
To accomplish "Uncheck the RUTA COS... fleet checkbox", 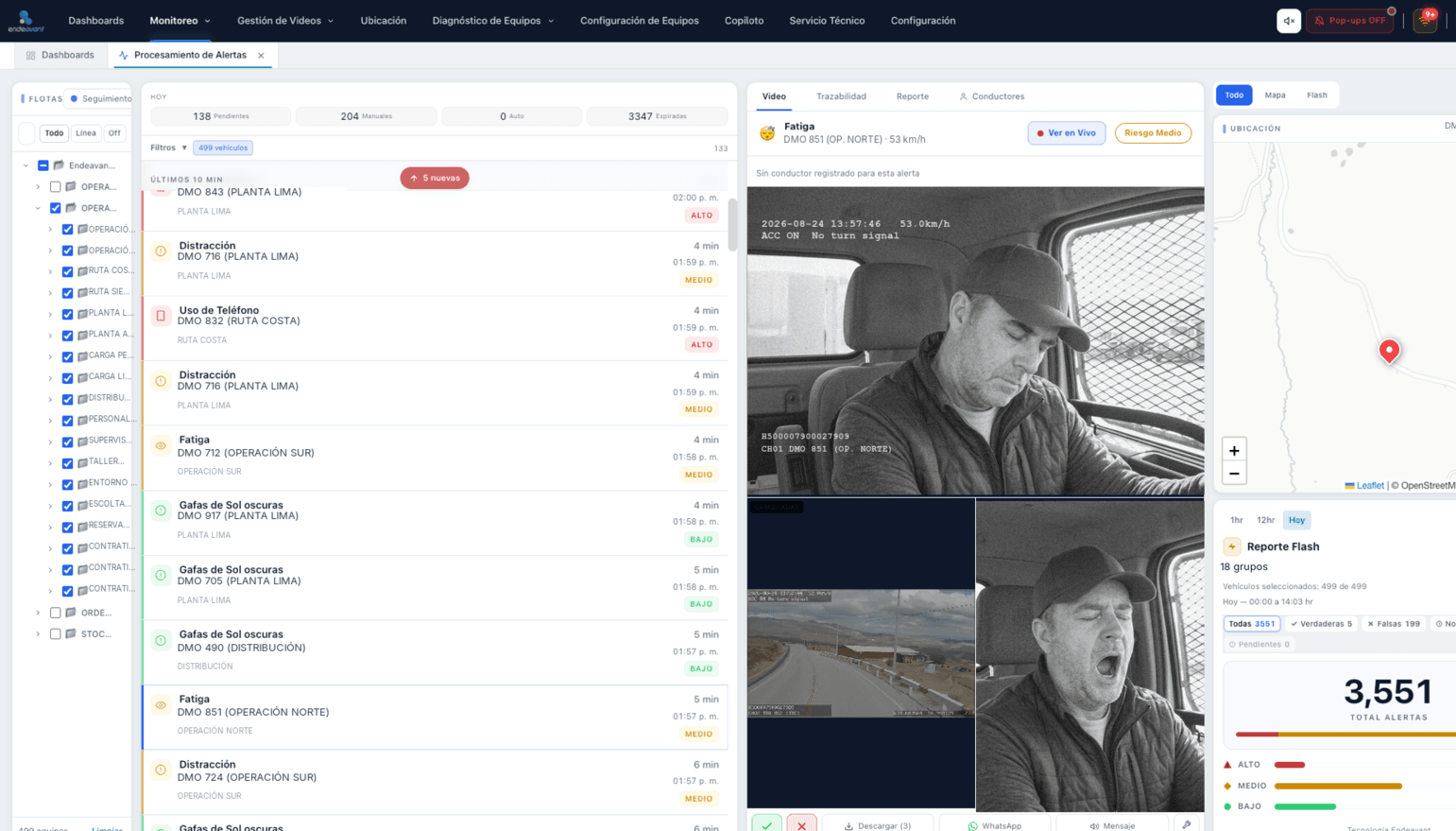I will pyautogui.click(x=67, y=271).
